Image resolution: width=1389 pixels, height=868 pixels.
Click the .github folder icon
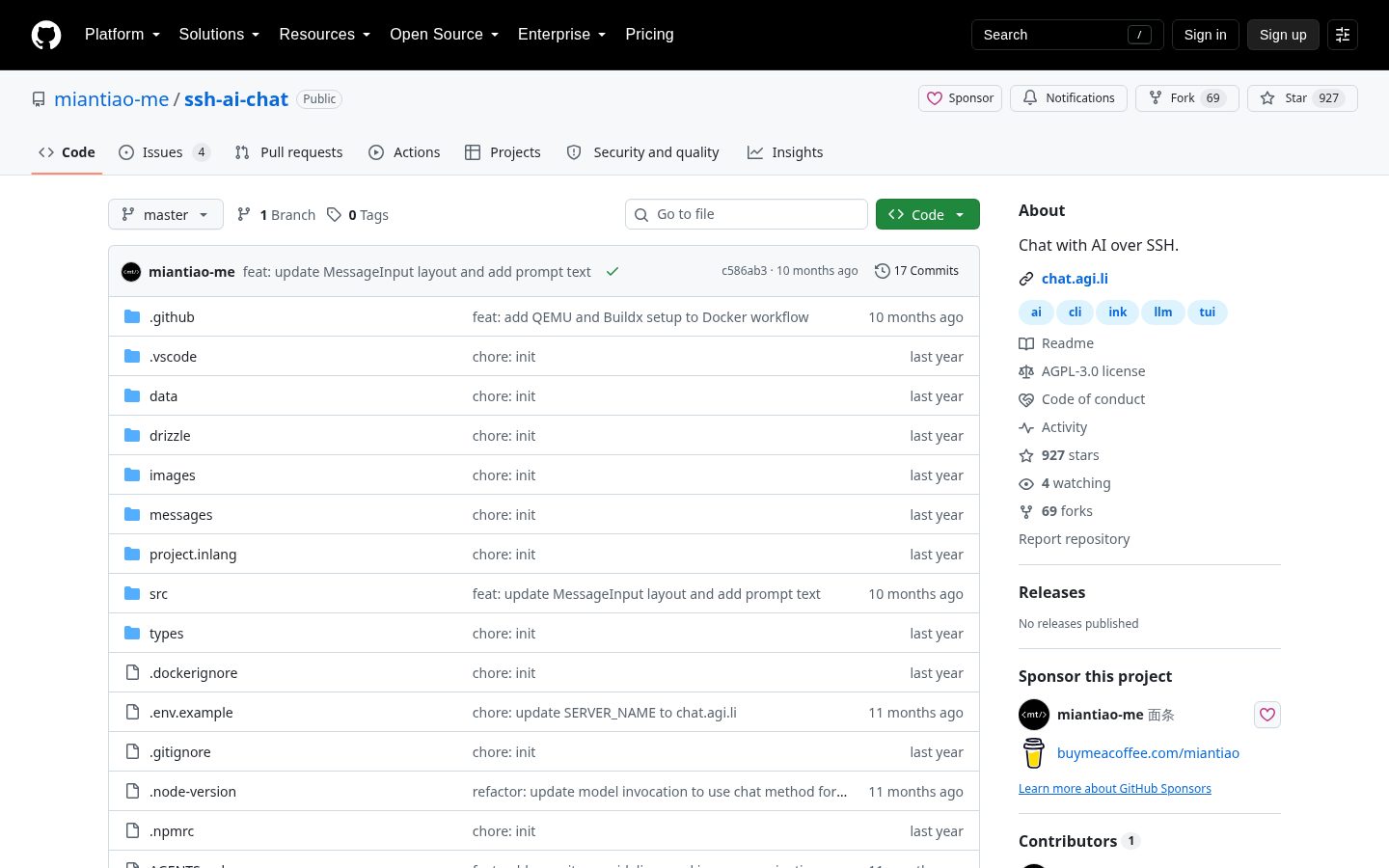point(132,317)
